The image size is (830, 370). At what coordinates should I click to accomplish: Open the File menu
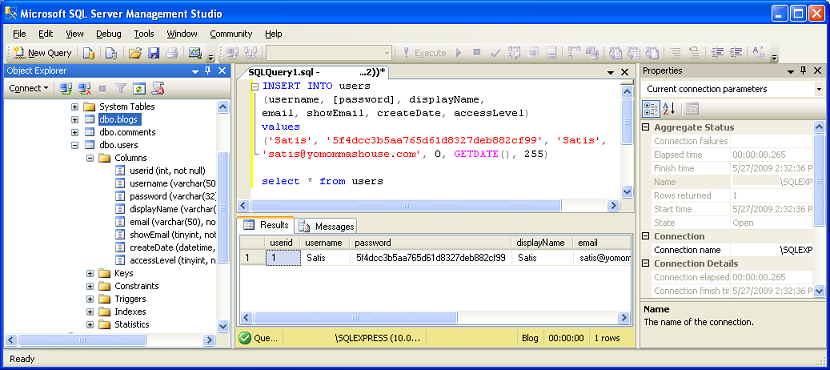(19, 34)
